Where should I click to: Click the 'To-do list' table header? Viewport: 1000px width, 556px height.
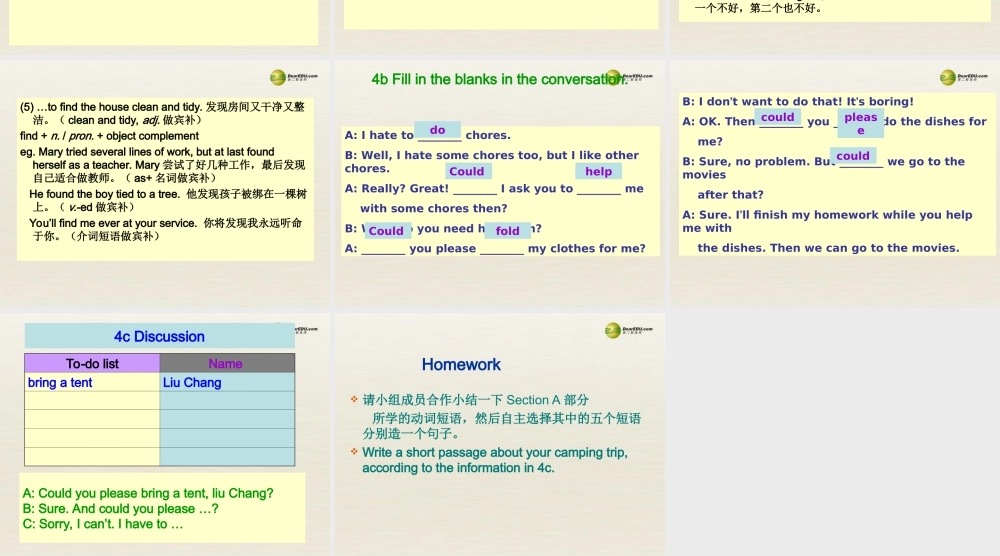92,363
